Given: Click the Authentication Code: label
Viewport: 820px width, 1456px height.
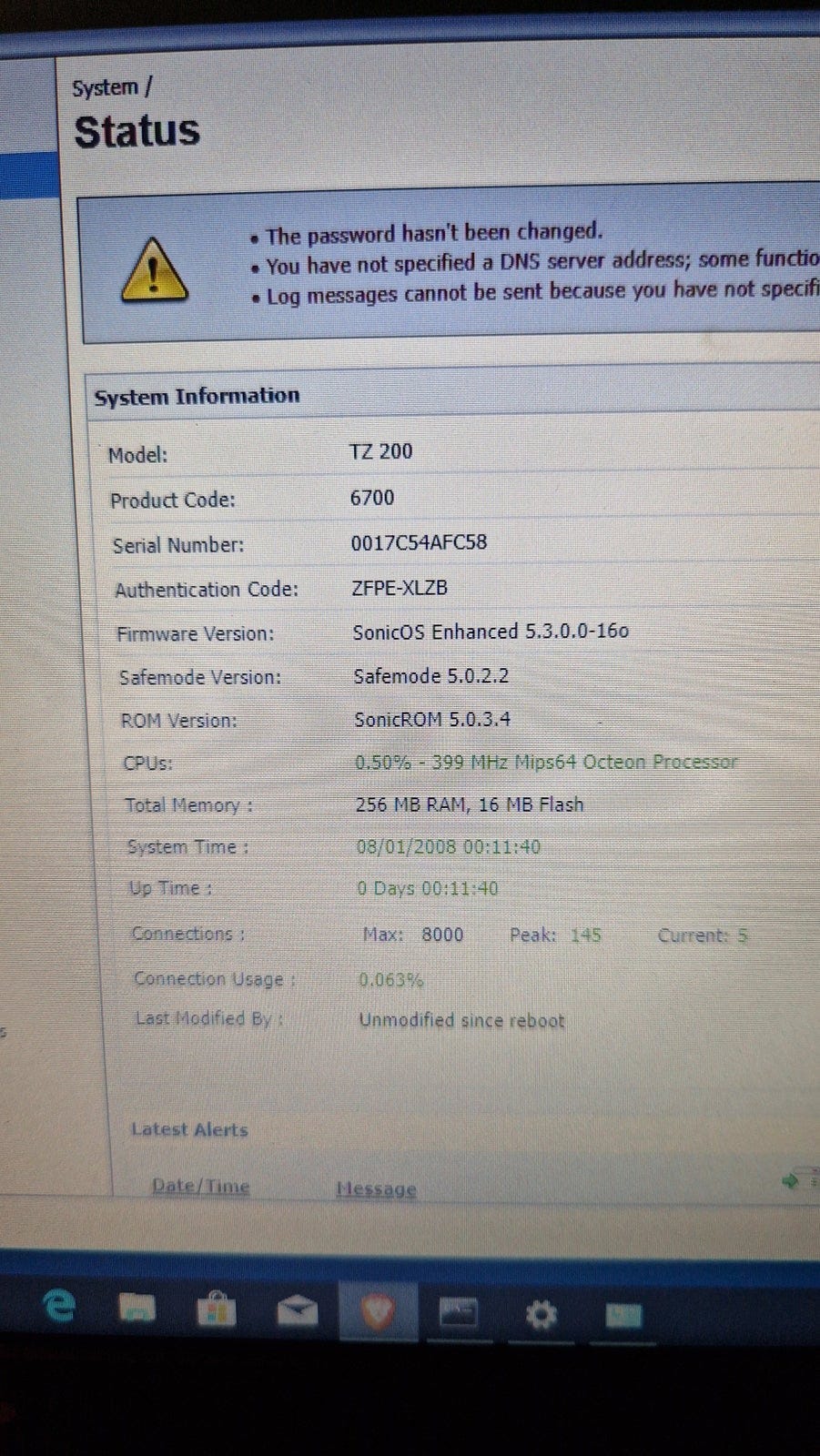Looking at the screenshot, I should [207, 590].
